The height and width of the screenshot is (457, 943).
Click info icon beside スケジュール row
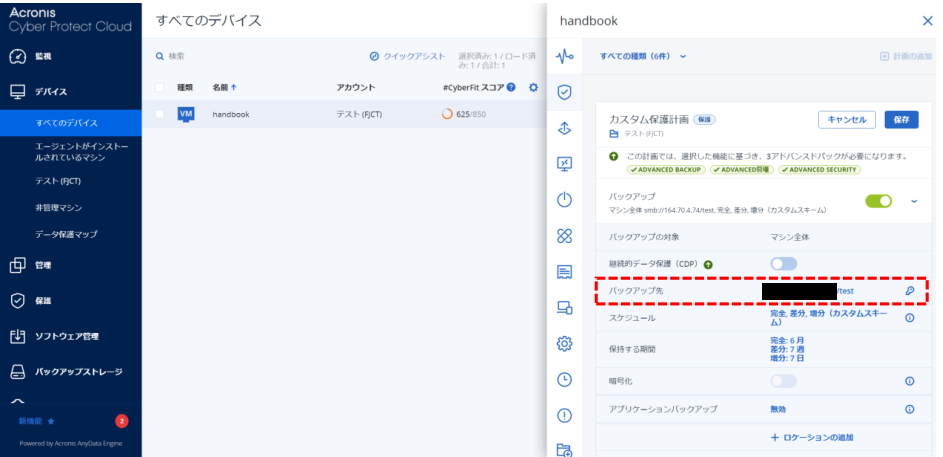(909, 318)
